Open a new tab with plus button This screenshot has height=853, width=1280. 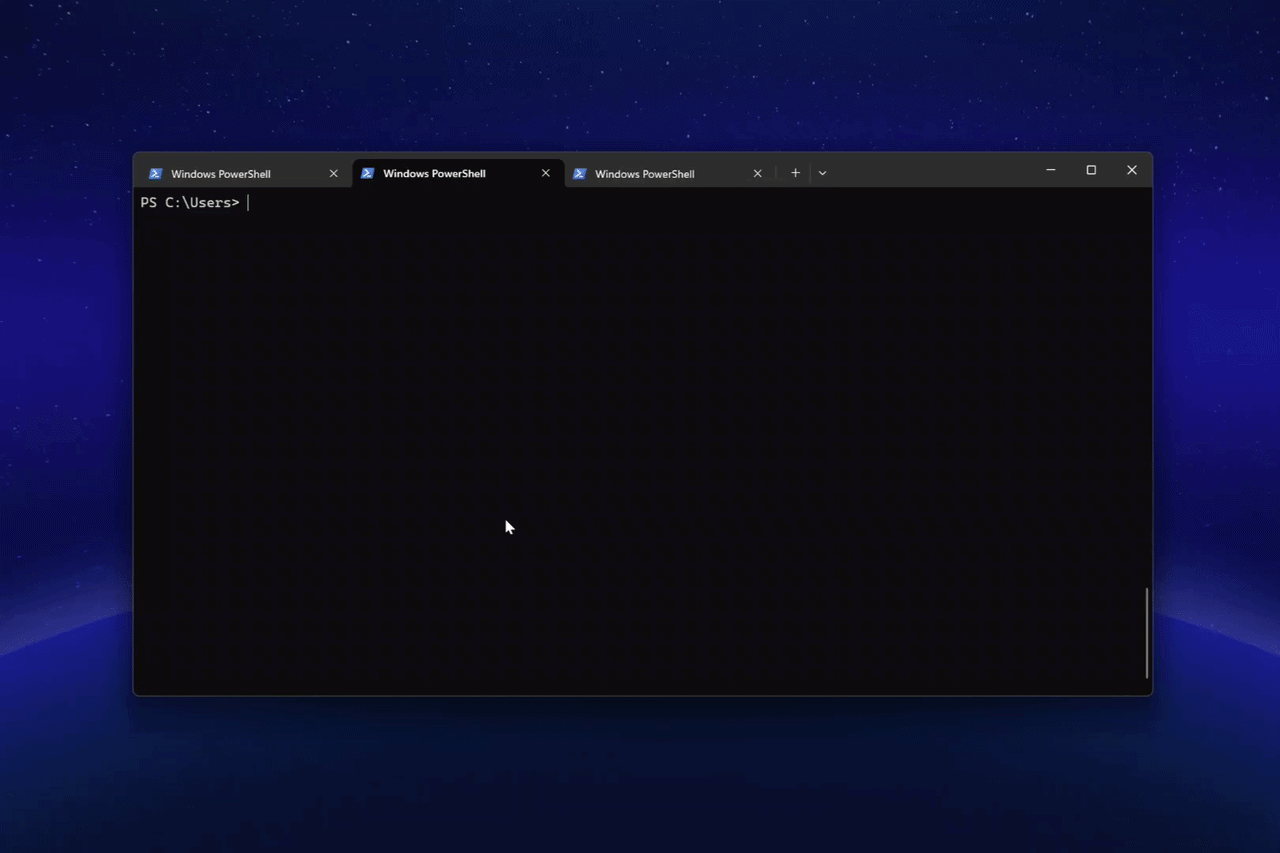point(796,173)
